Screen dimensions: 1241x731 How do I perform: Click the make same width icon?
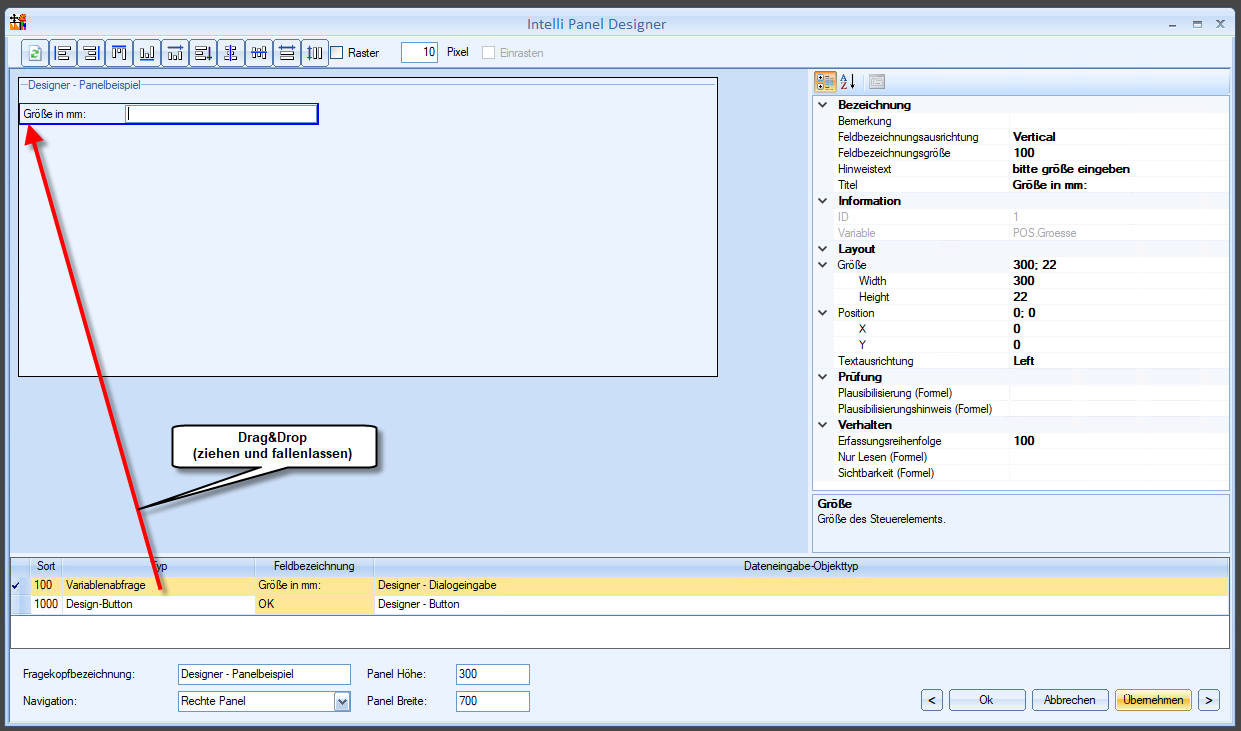175,53
